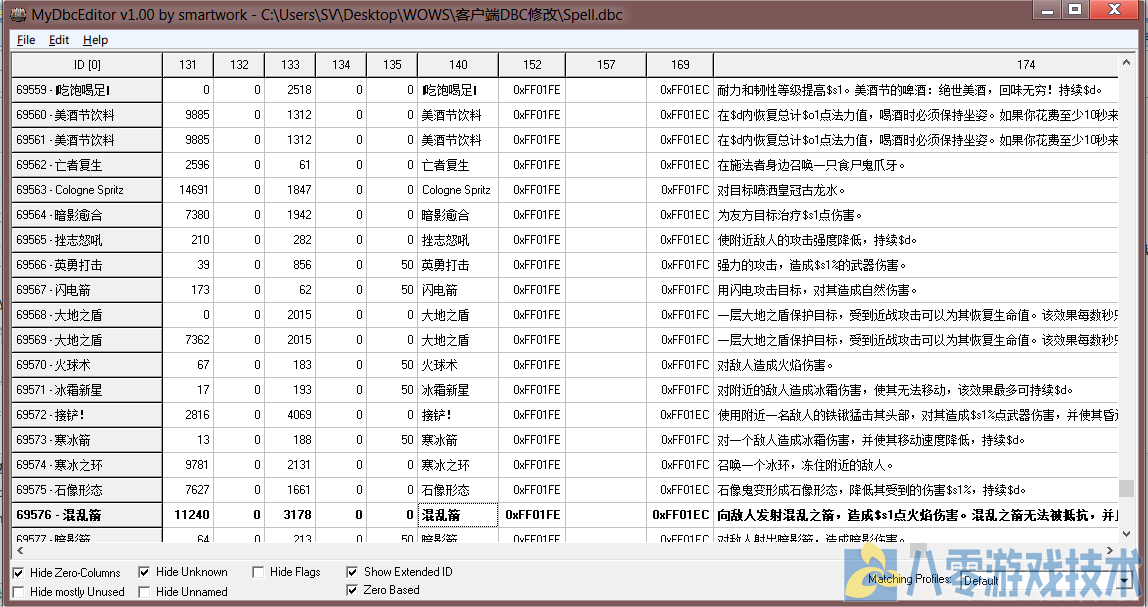This screenshot has height=607, width=1148.
Task: Select row header 69573 - 寒冰箭
Action: 86,439
